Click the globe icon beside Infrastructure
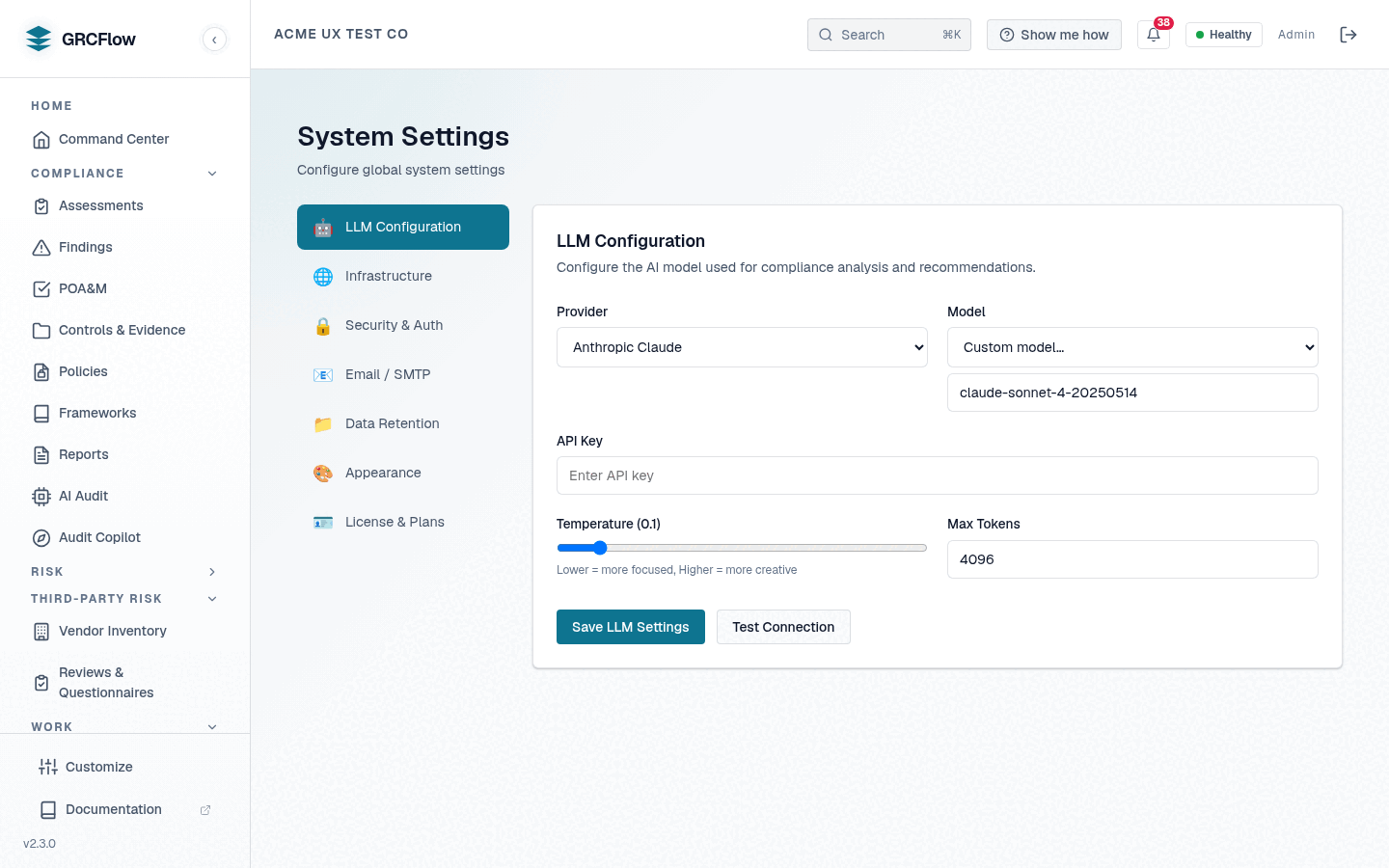Screen dimensions: 1389x868 [323, 277]
